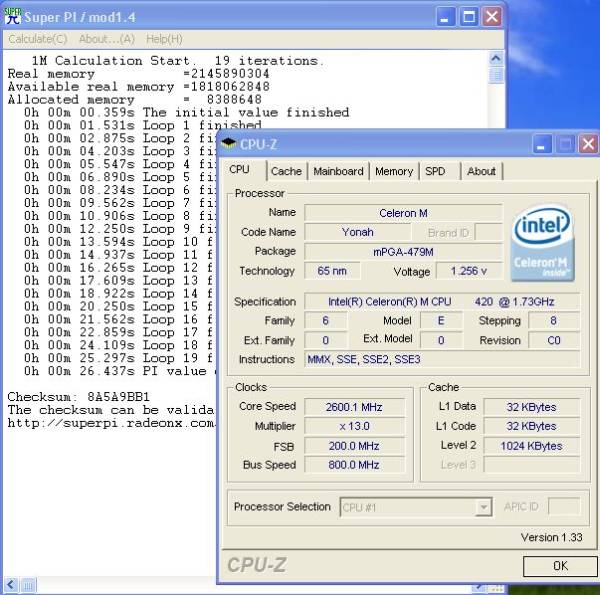Click the Ext. Family value 0
The width and height of the screenshot is (600, 595).
click(x=326, y=340)
